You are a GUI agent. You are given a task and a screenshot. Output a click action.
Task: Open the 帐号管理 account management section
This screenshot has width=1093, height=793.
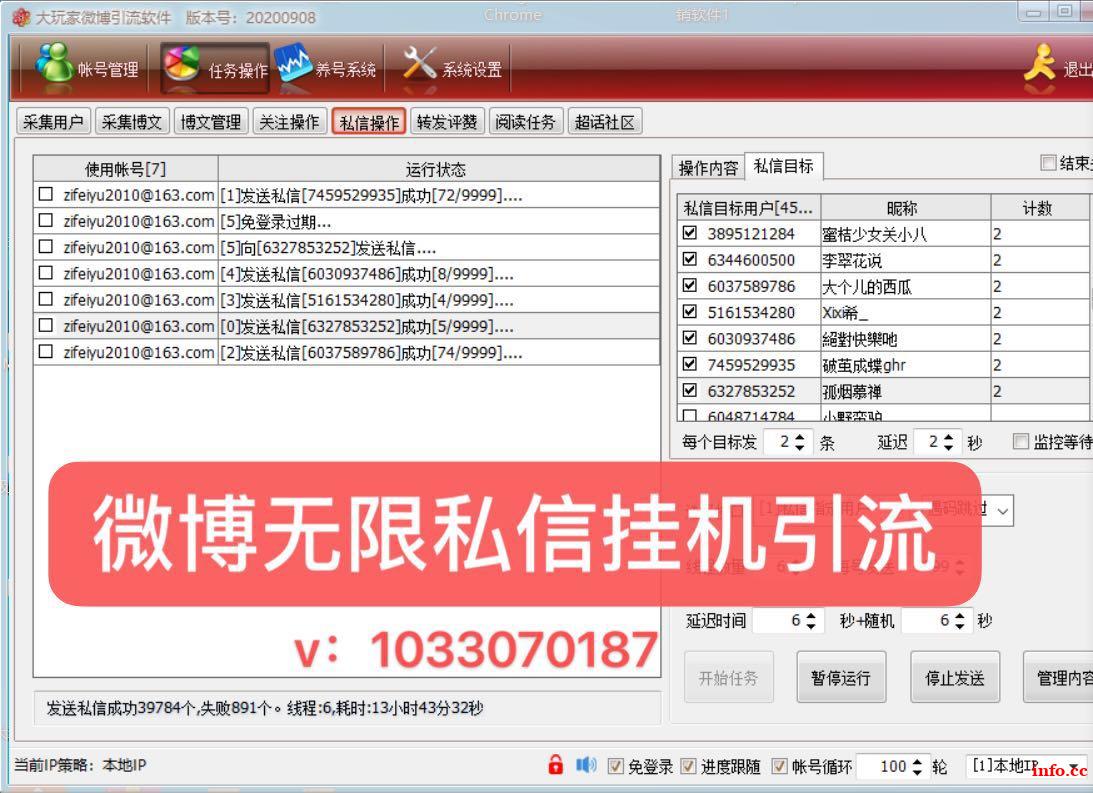[x=86, y=68]
